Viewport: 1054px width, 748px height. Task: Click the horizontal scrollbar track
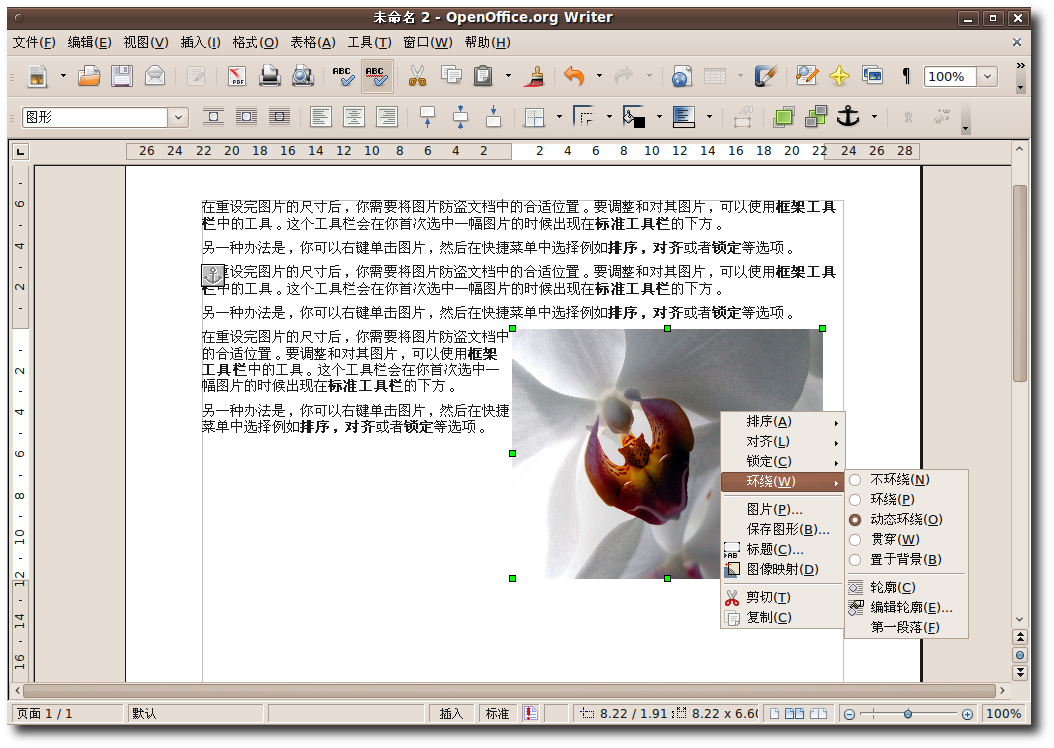[510, 691]
